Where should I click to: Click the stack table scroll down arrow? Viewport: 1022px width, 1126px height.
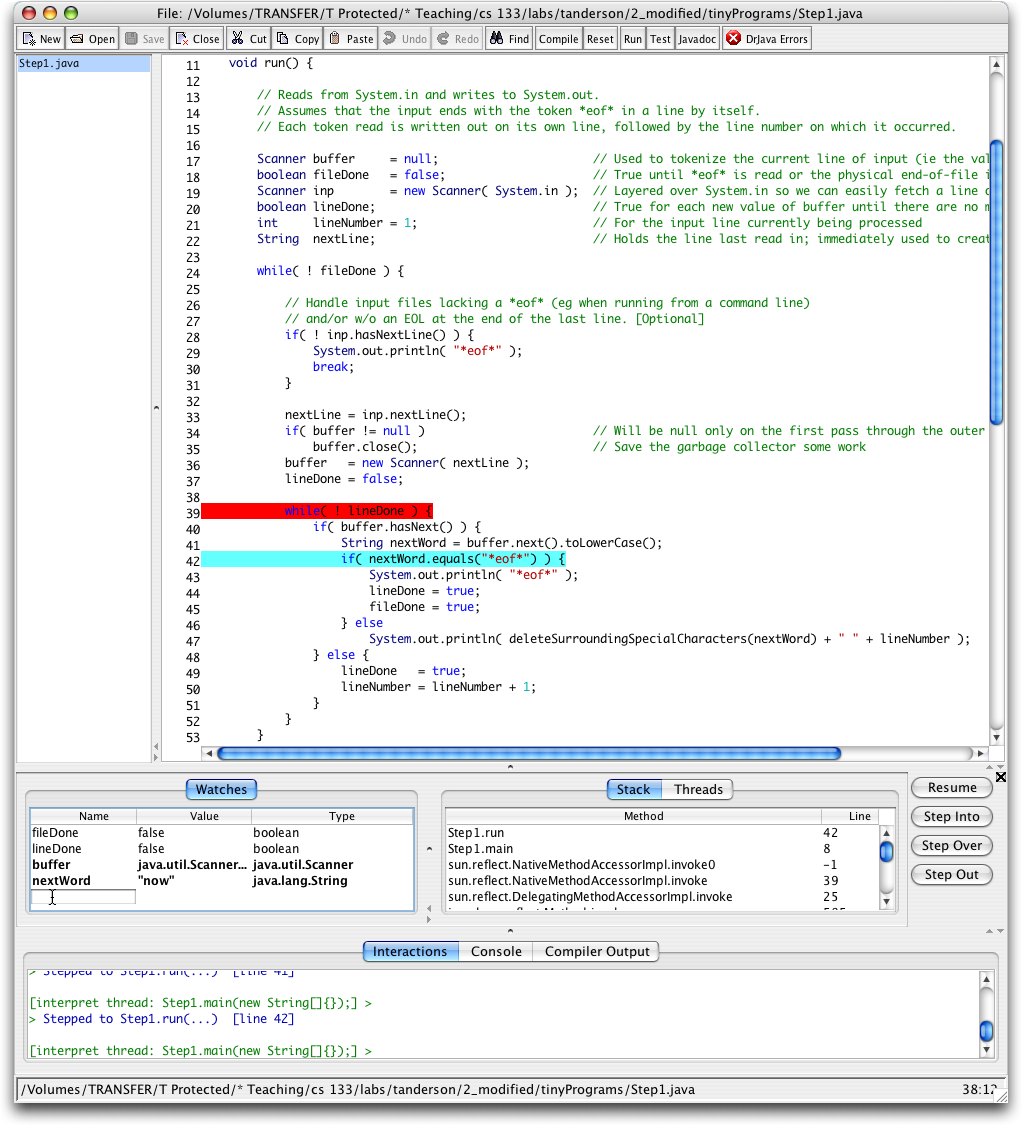pyautogui.click(x=886, y=901)
